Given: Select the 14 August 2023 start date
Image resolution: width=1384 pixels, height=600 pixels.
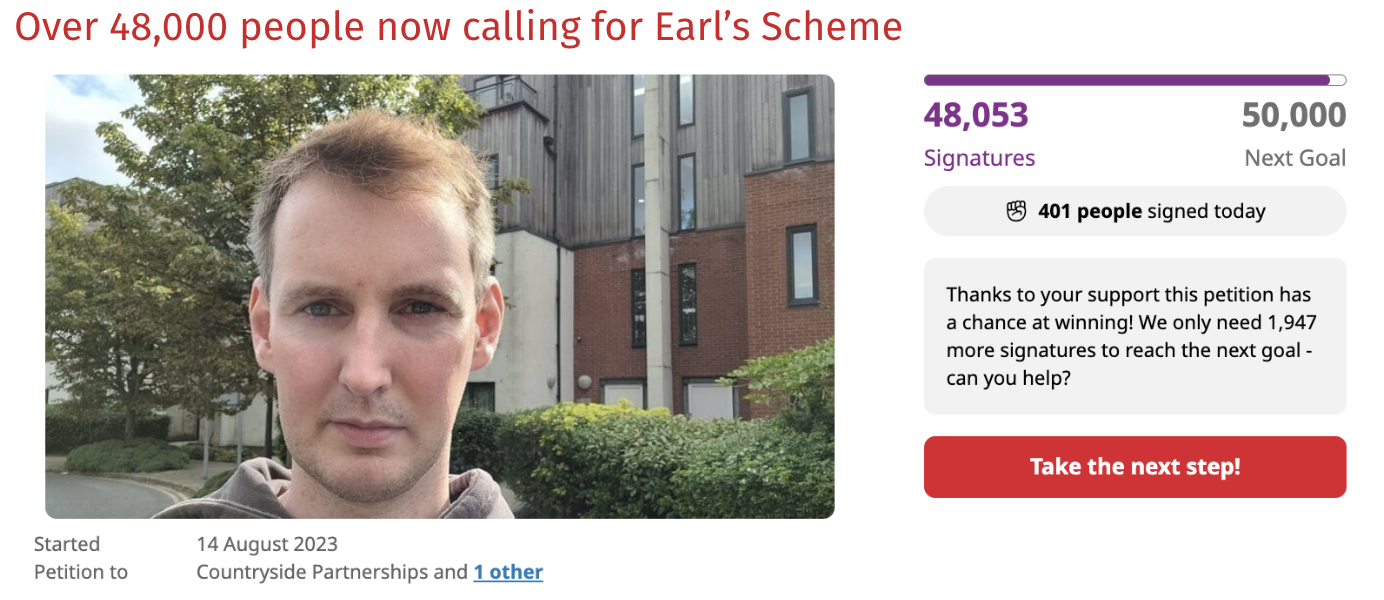Looking at the screenshot, I should pyautogui.click(x=267, y=544).
